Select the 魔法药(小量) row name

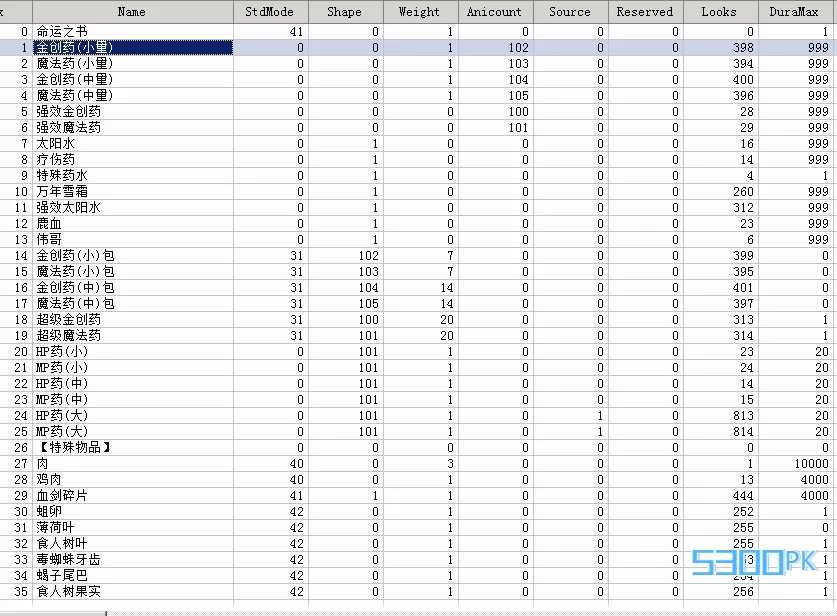133,64
